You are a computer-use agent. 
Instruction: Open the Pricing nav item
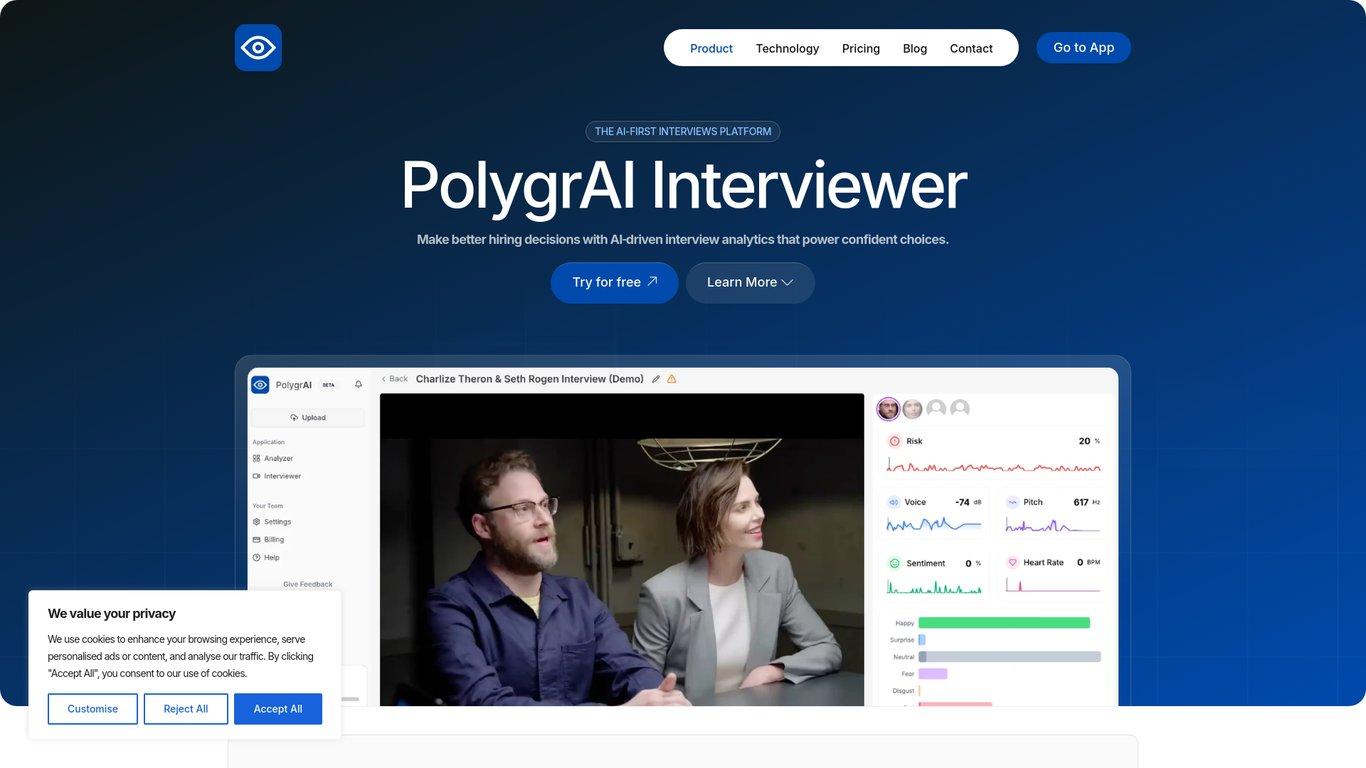coord(861,48)
